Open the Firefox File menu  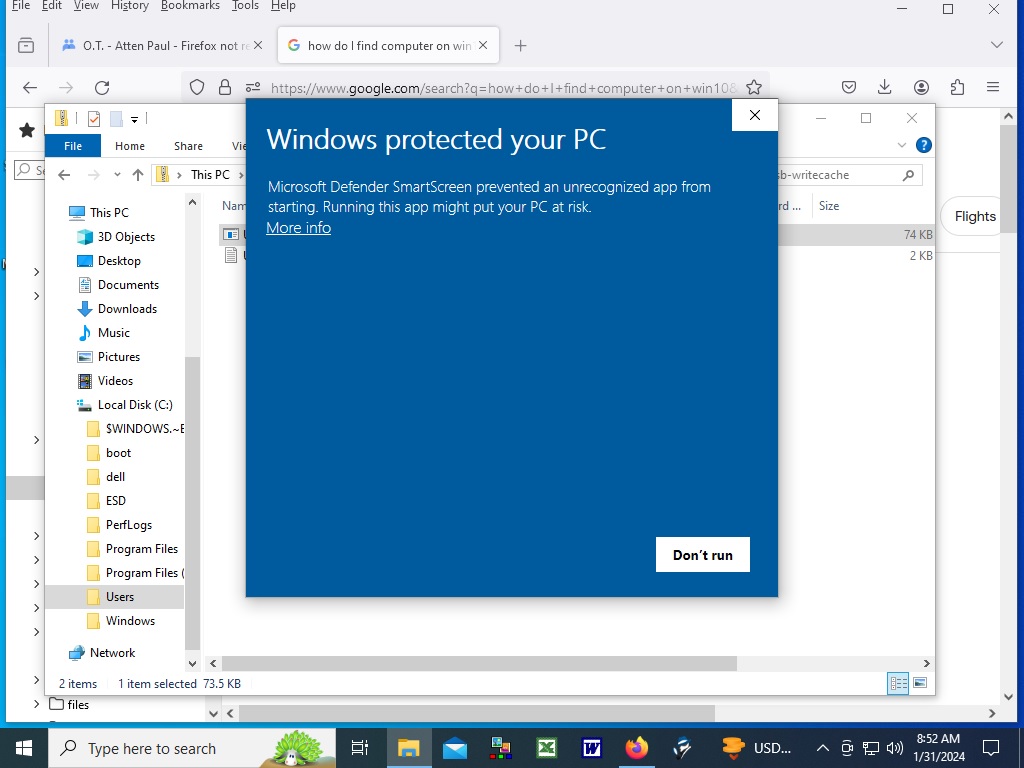click(x=21, y=6)
